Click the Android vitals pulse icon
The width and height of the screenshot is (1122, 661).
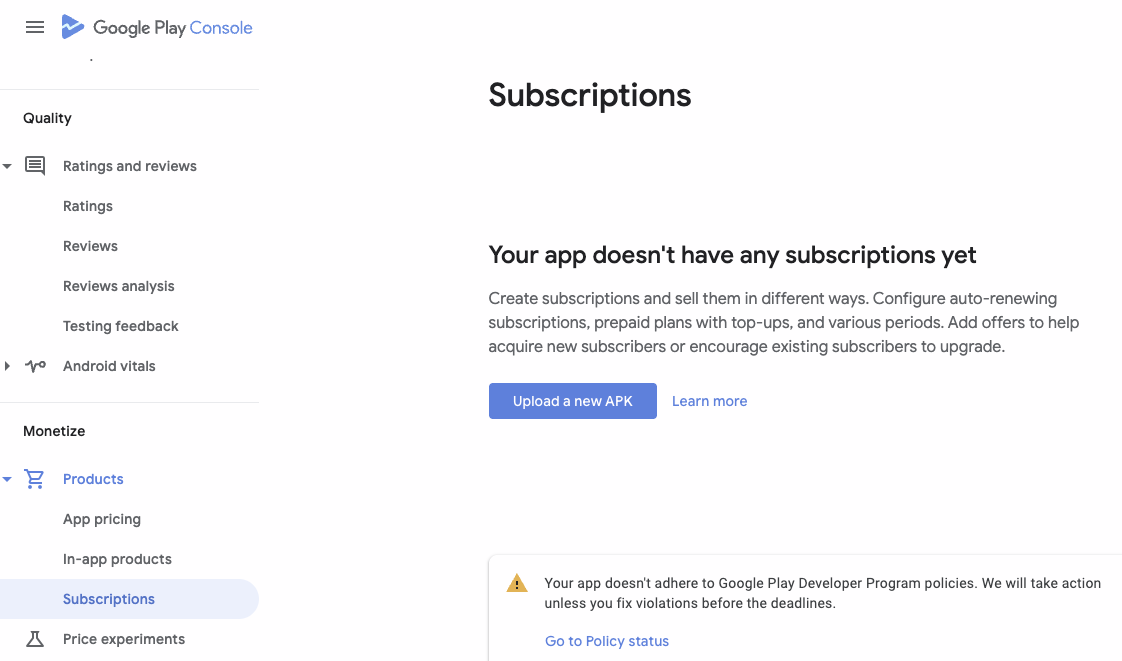click(x=35, y=366)
